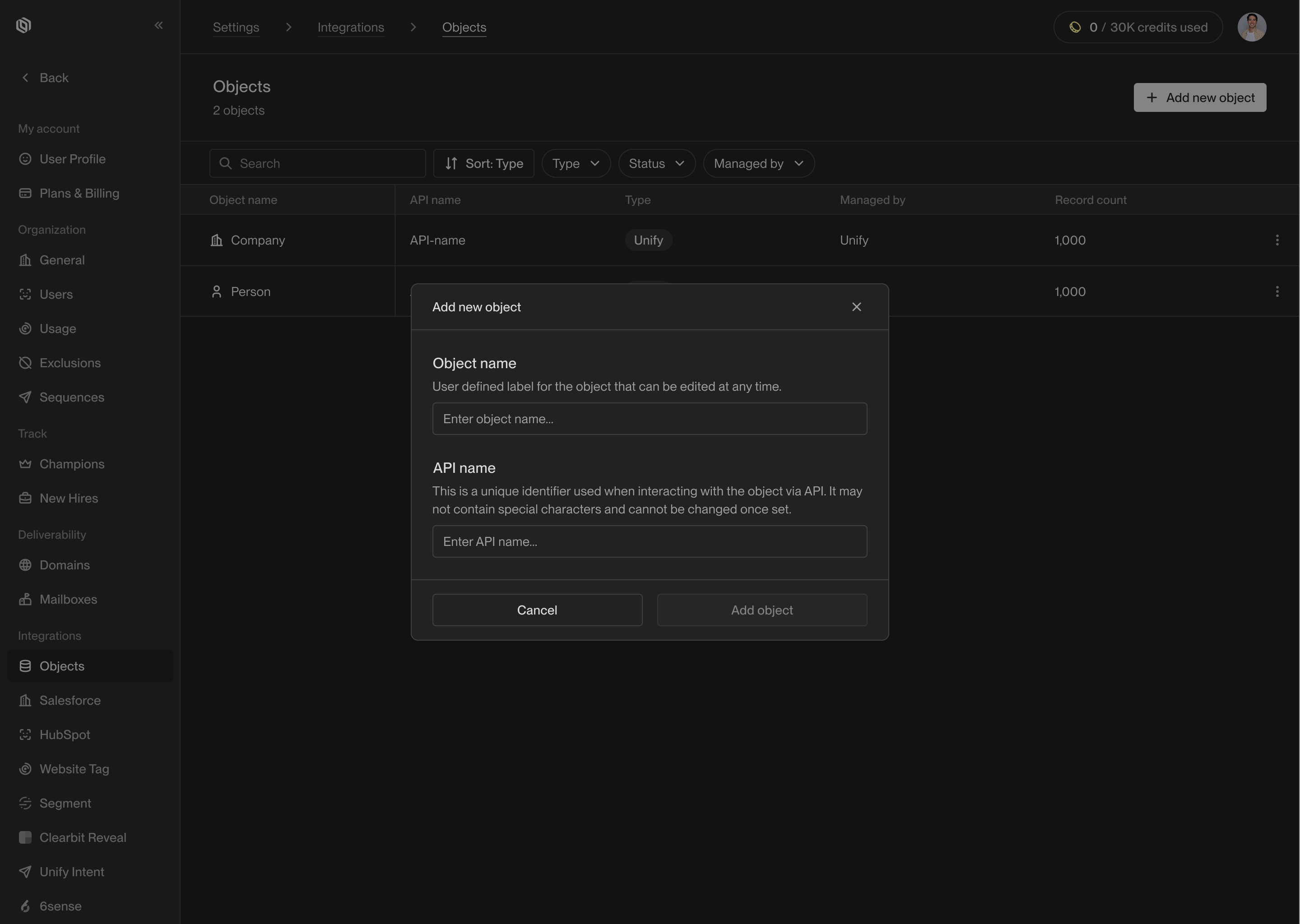Click the Back arrow in sidebar
This screenshot has height=924, width=1300.
point(25,78)
